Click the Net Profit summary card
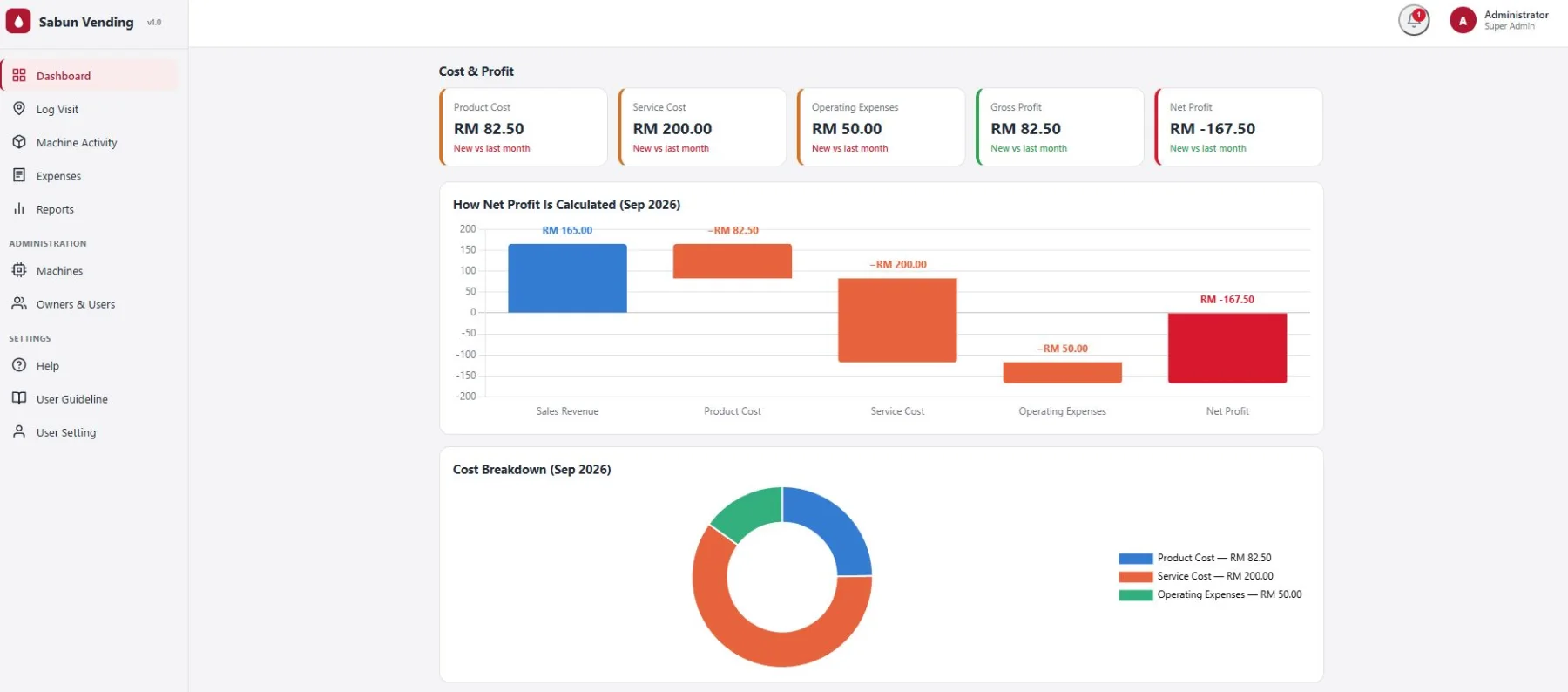The image size is (1568, 692). pyautogui.click(x=1239, y=126)
